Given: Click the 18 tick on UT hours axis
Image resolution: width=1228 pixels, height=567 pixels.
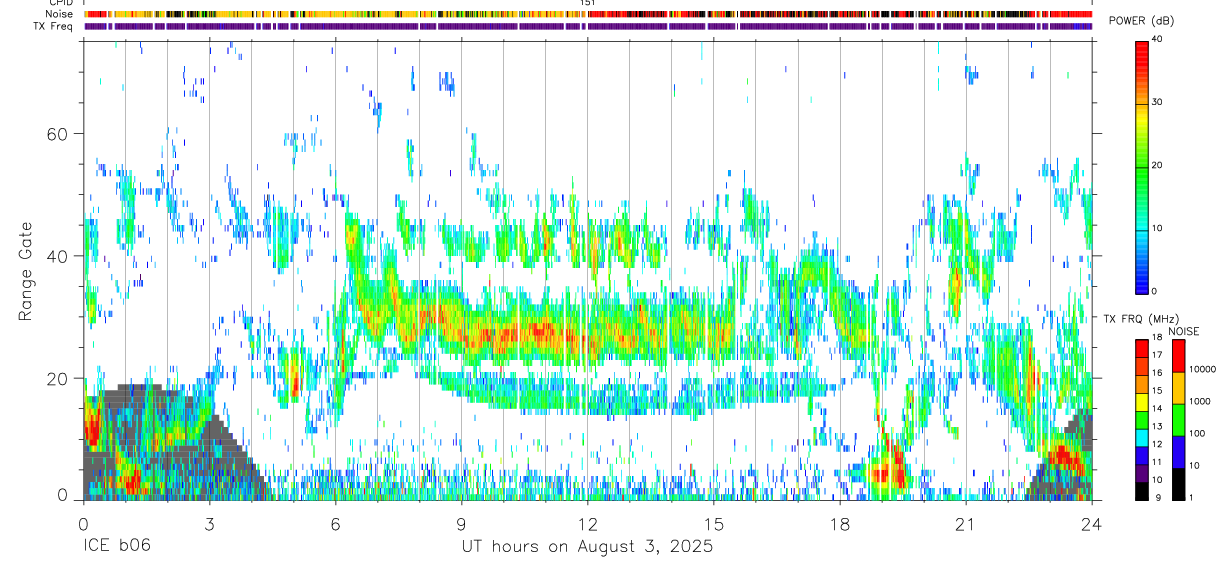Looking at the screenshot, I should 840,523.
